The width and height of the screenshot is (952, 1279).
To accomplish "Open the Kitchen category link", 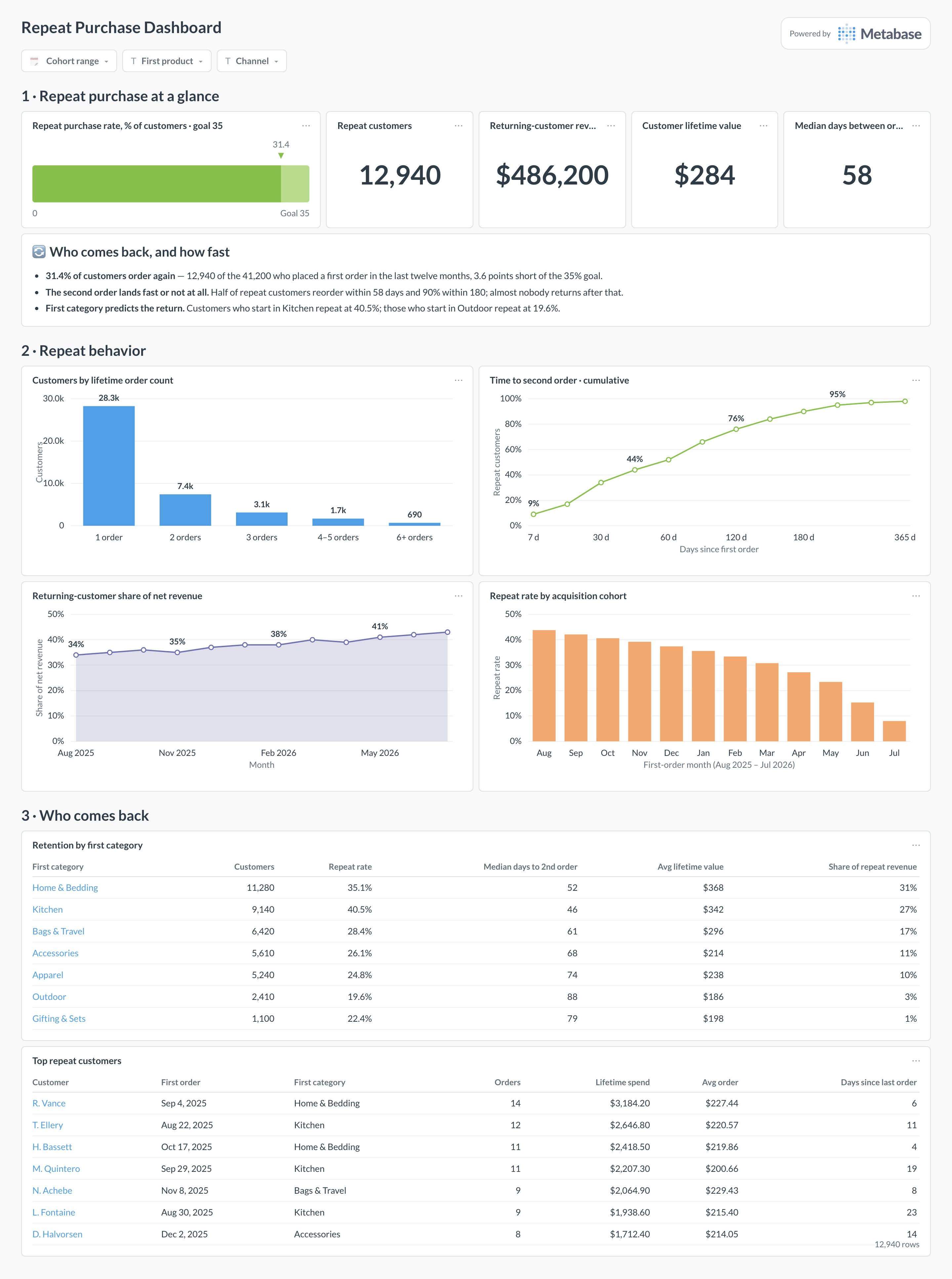I will (47, 910).
